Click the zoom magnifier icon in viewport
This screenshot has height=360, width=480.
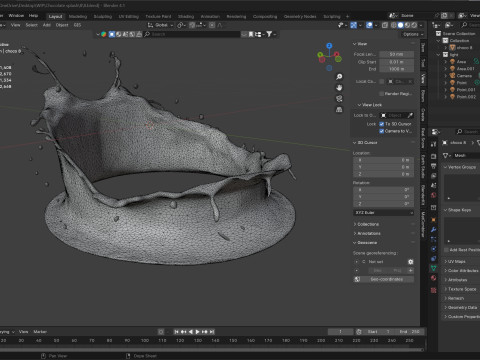pos(339,77)
